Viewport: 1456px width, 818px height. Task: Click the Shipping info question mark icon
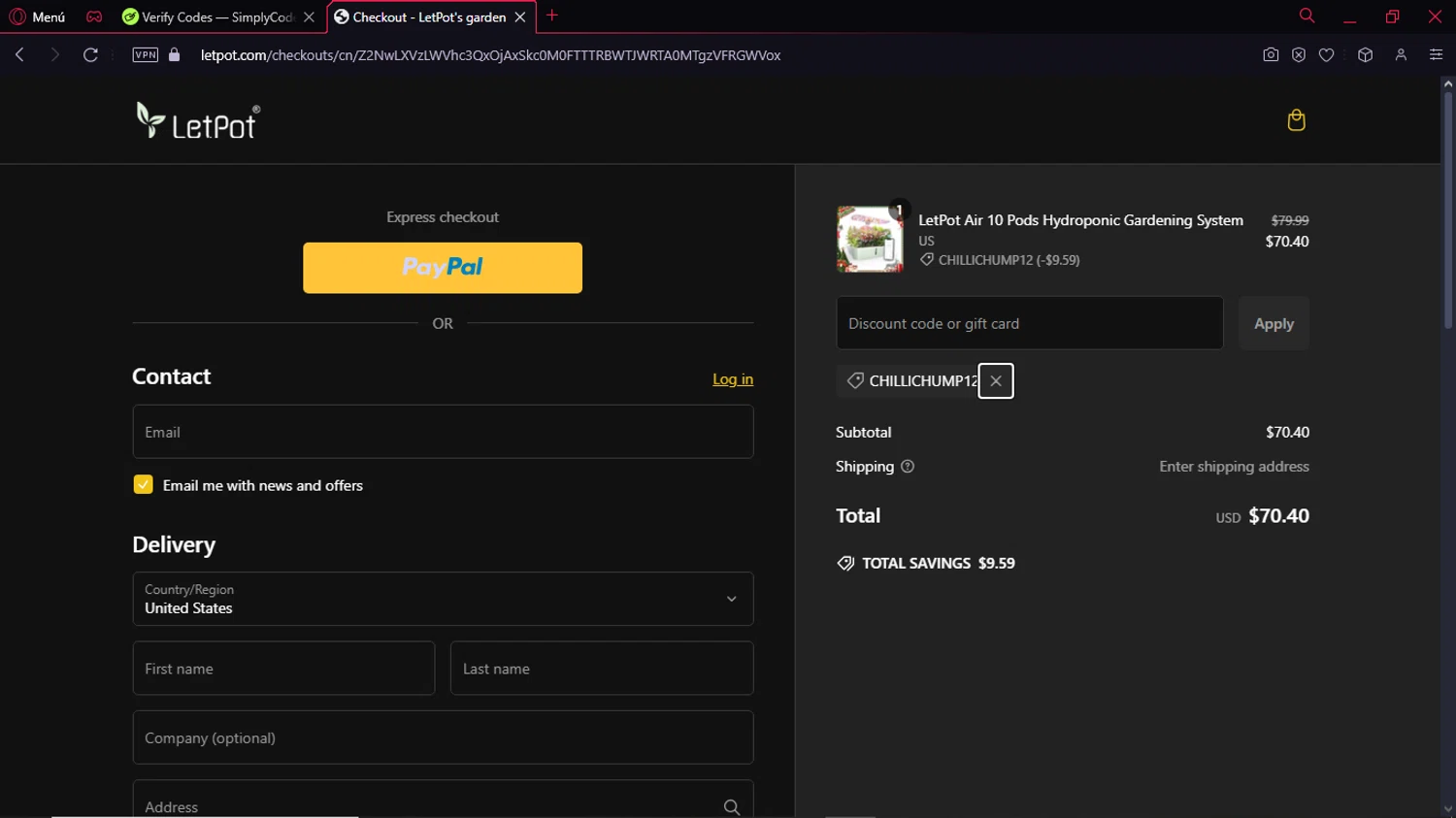click(x=908, y=467)
